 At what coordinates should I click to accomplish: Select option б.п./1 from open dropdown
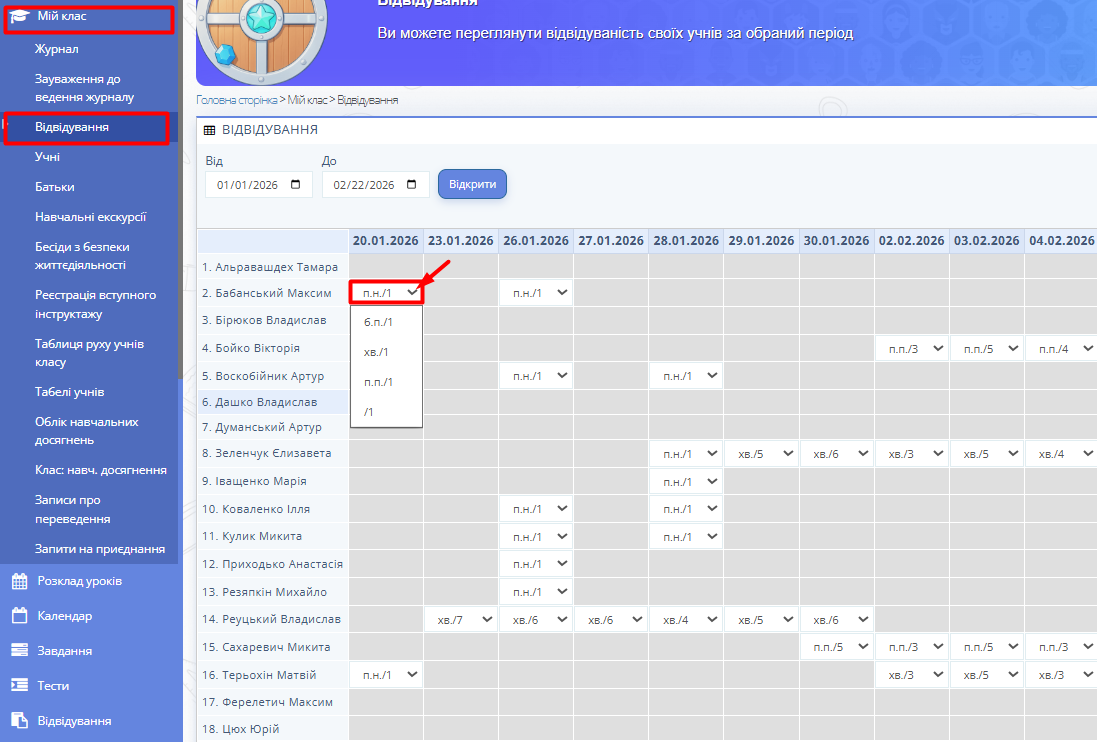click(x=379, y=322)
